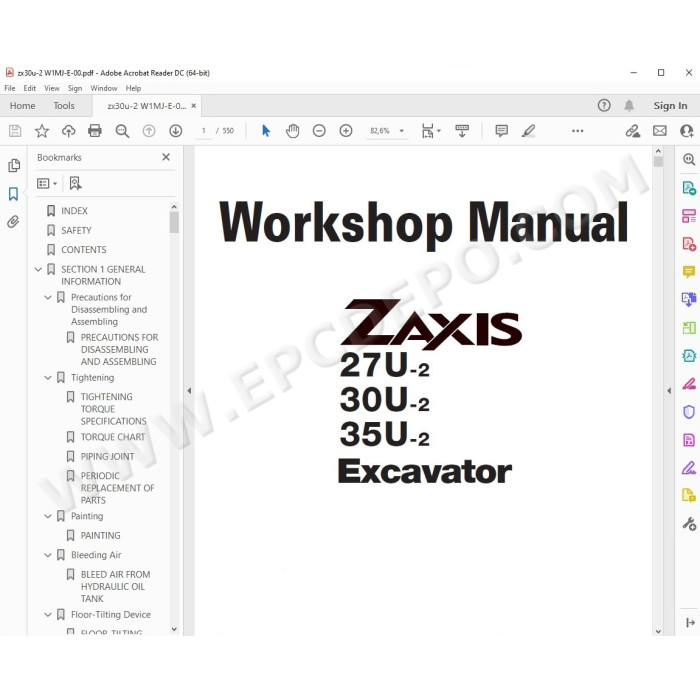
Task: Go to previous page arrow
Action: [x=149, y=131]
